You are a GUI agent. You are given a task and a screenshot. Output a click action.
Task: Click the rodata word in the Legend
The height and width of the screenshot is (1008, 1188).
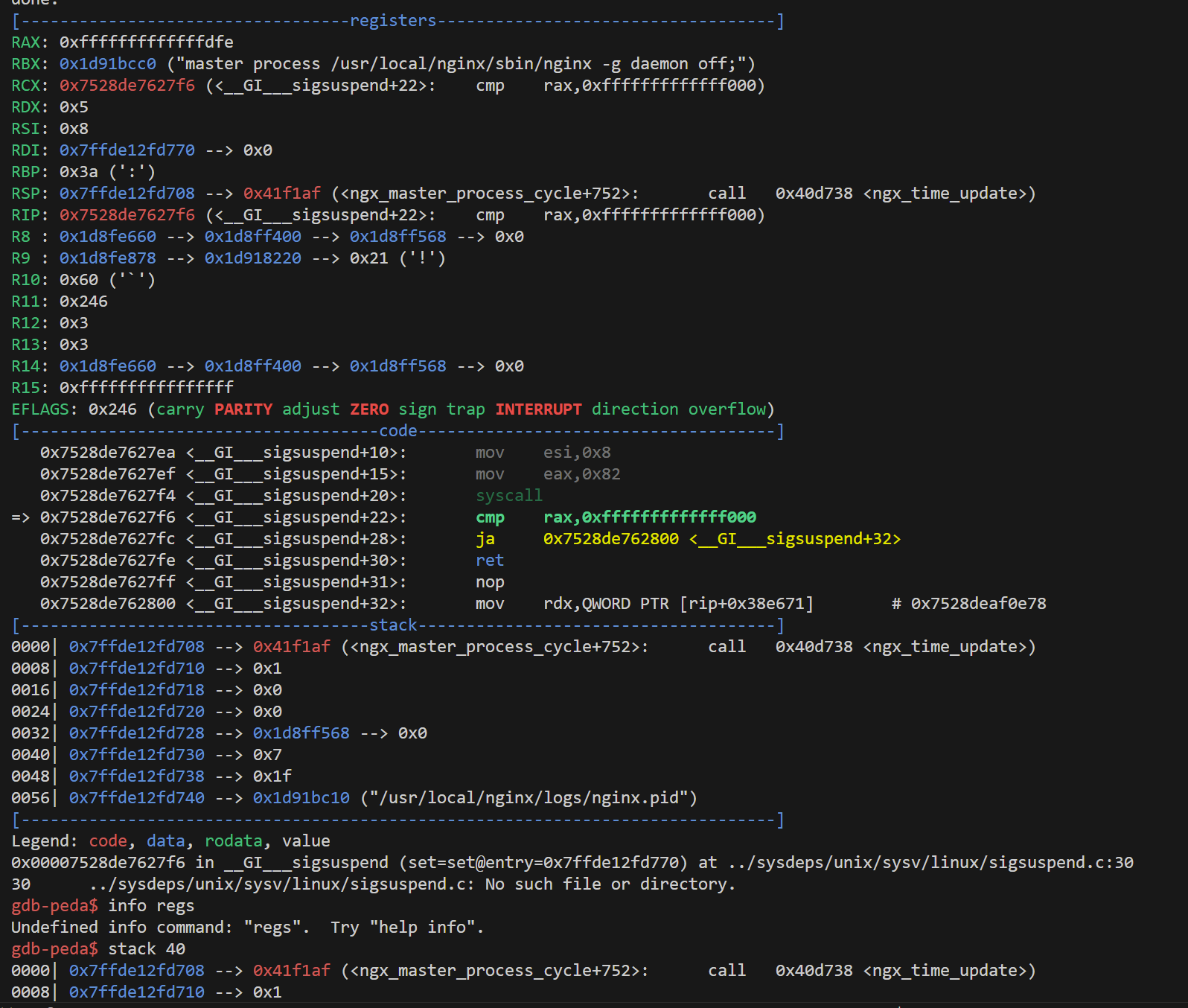233,841
